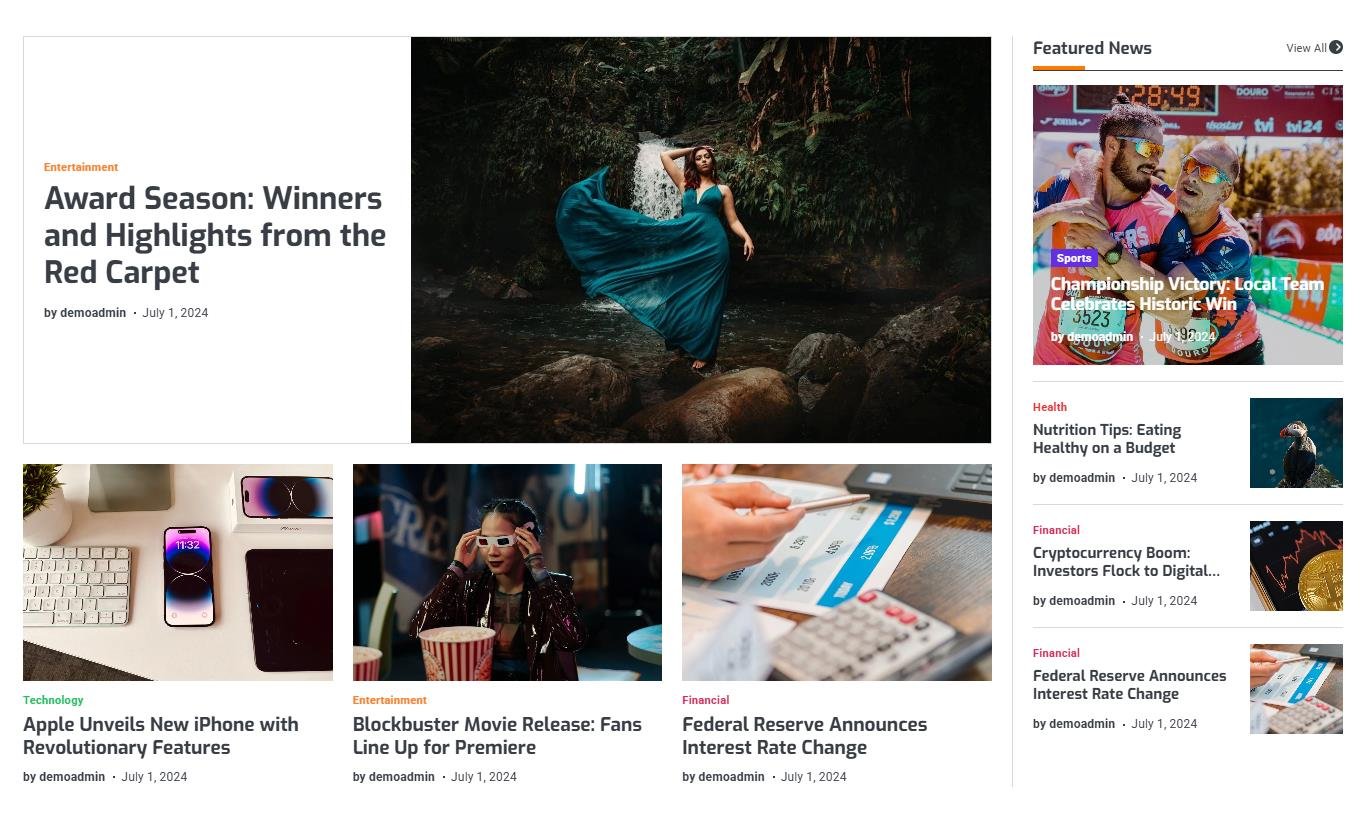1369x814 pixels.
Task: Open the iPhone desk photo thumbnail
Action: click(x=178, y=572)
